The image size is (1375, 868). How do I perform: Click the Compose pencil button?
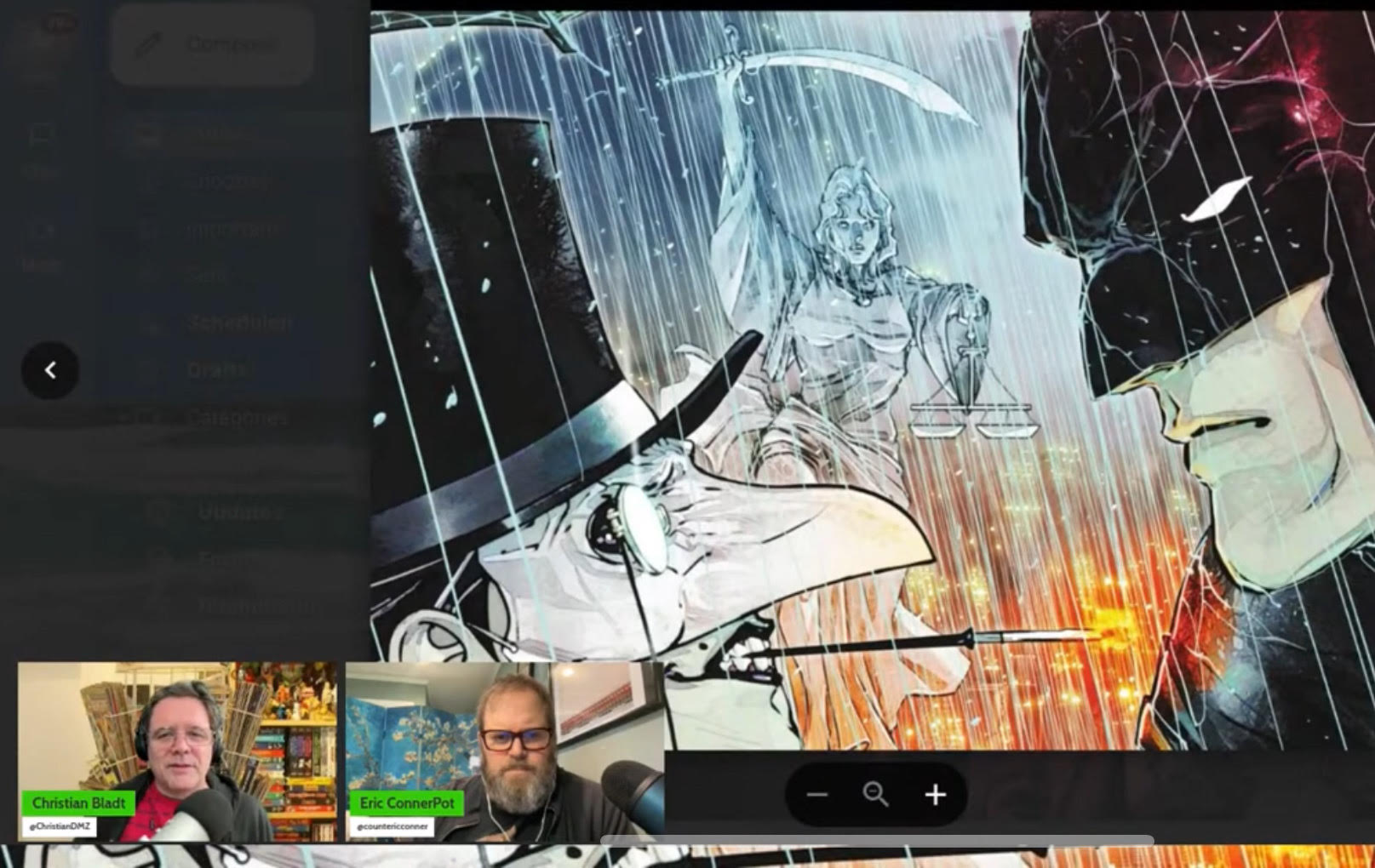(x=212, y=44)
